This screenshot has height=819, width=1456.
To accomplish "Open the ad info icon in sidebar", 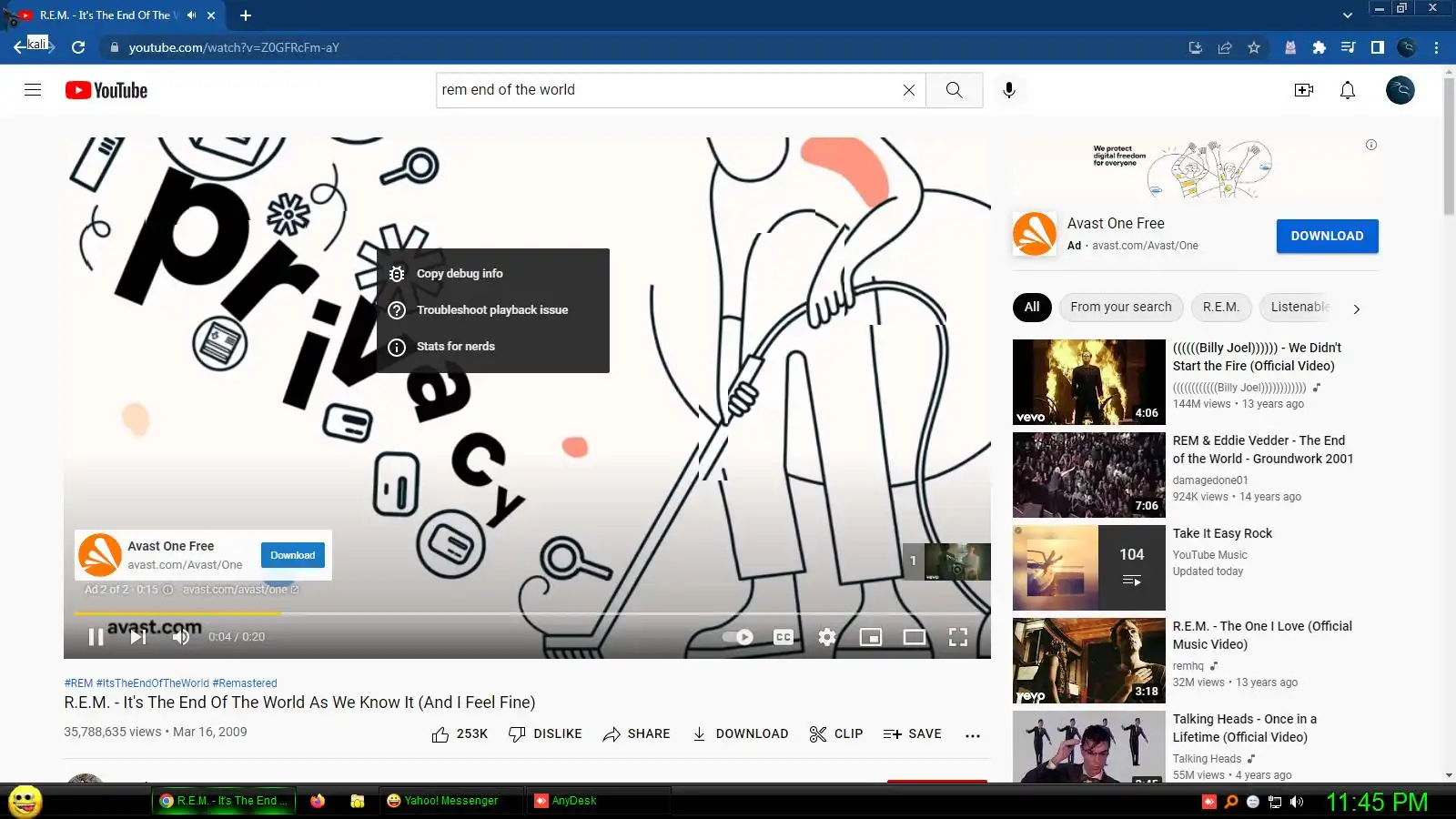I will tap(1371, 145).
